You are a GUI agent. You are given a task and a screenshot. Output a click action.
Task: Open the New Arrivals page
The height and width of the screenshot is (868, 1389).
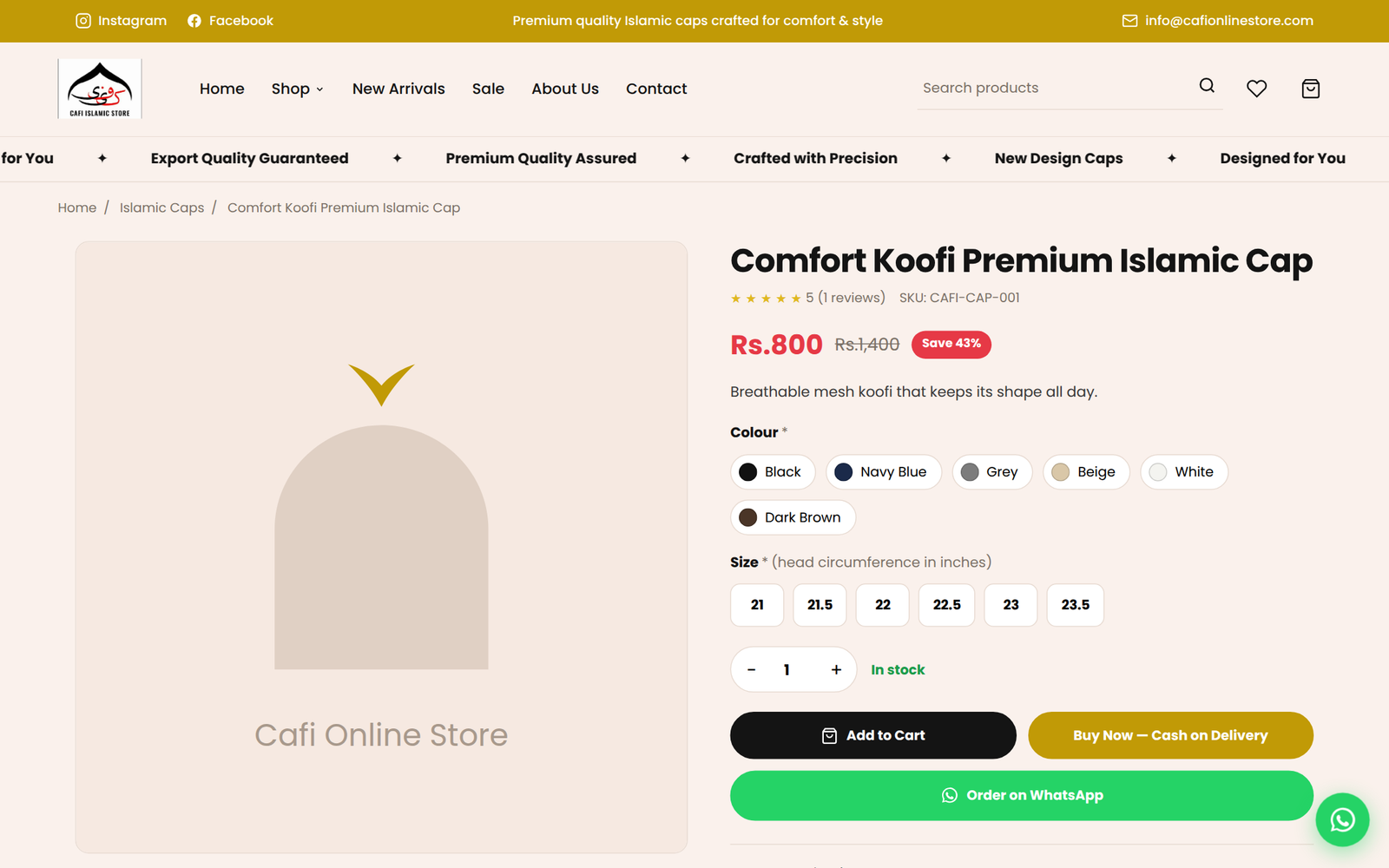[398, 89]
